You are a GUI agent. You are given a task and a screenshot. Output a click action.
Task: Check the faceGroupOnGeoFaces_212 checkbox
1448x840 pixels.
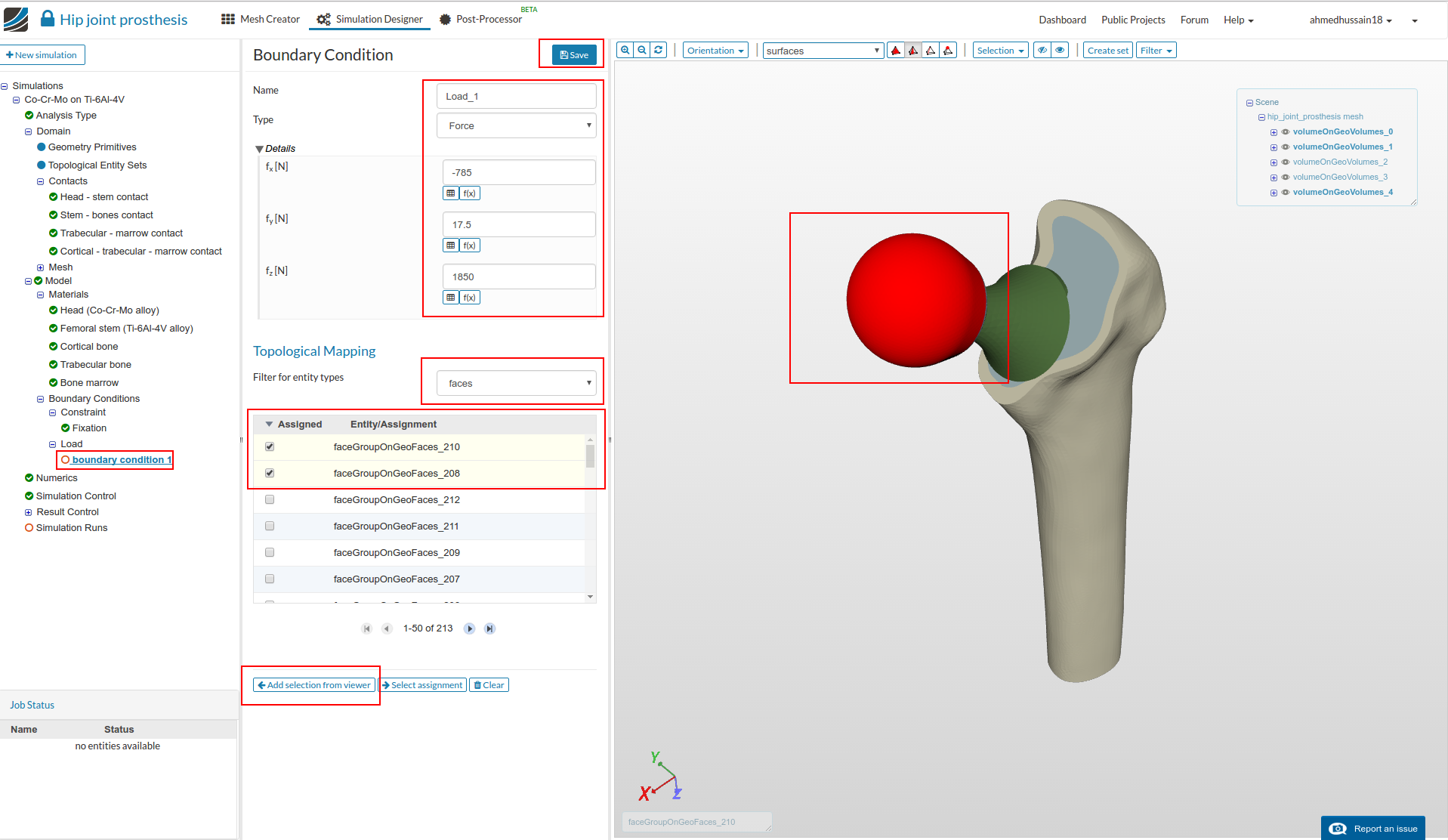tap(270, 500)
